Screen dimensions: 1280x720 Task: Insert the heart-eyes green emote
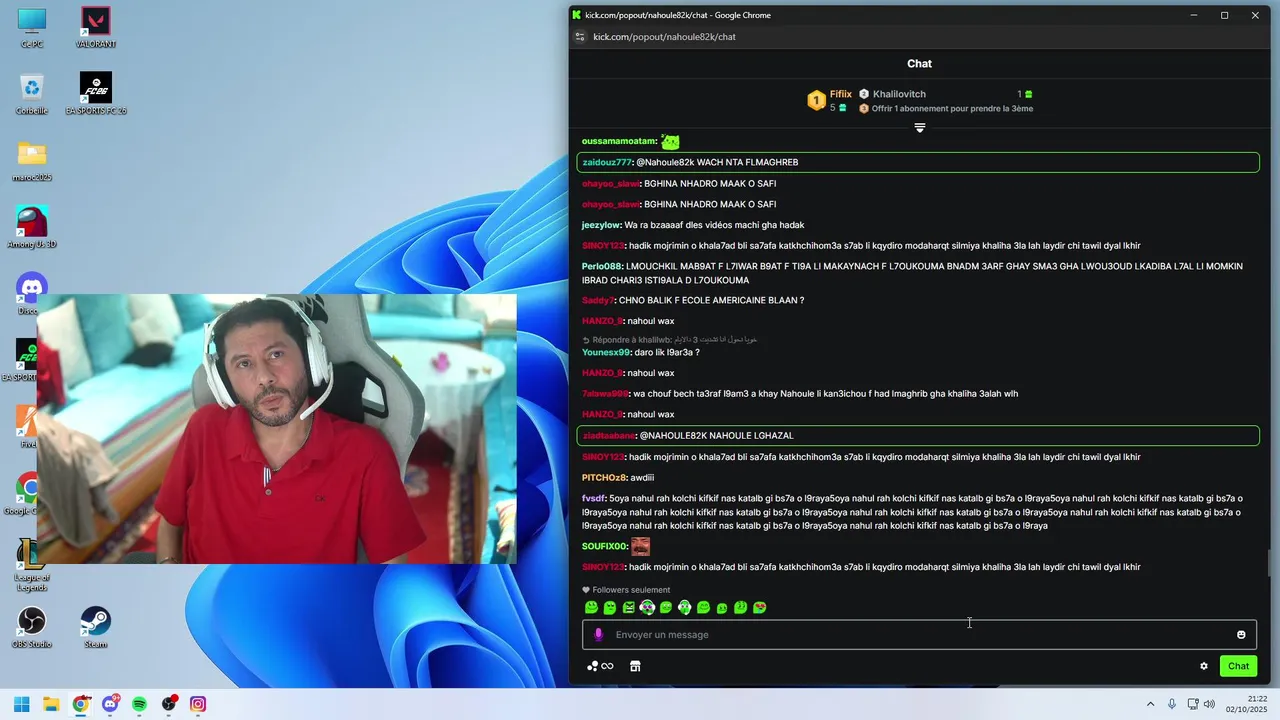[x=760, y=607]
